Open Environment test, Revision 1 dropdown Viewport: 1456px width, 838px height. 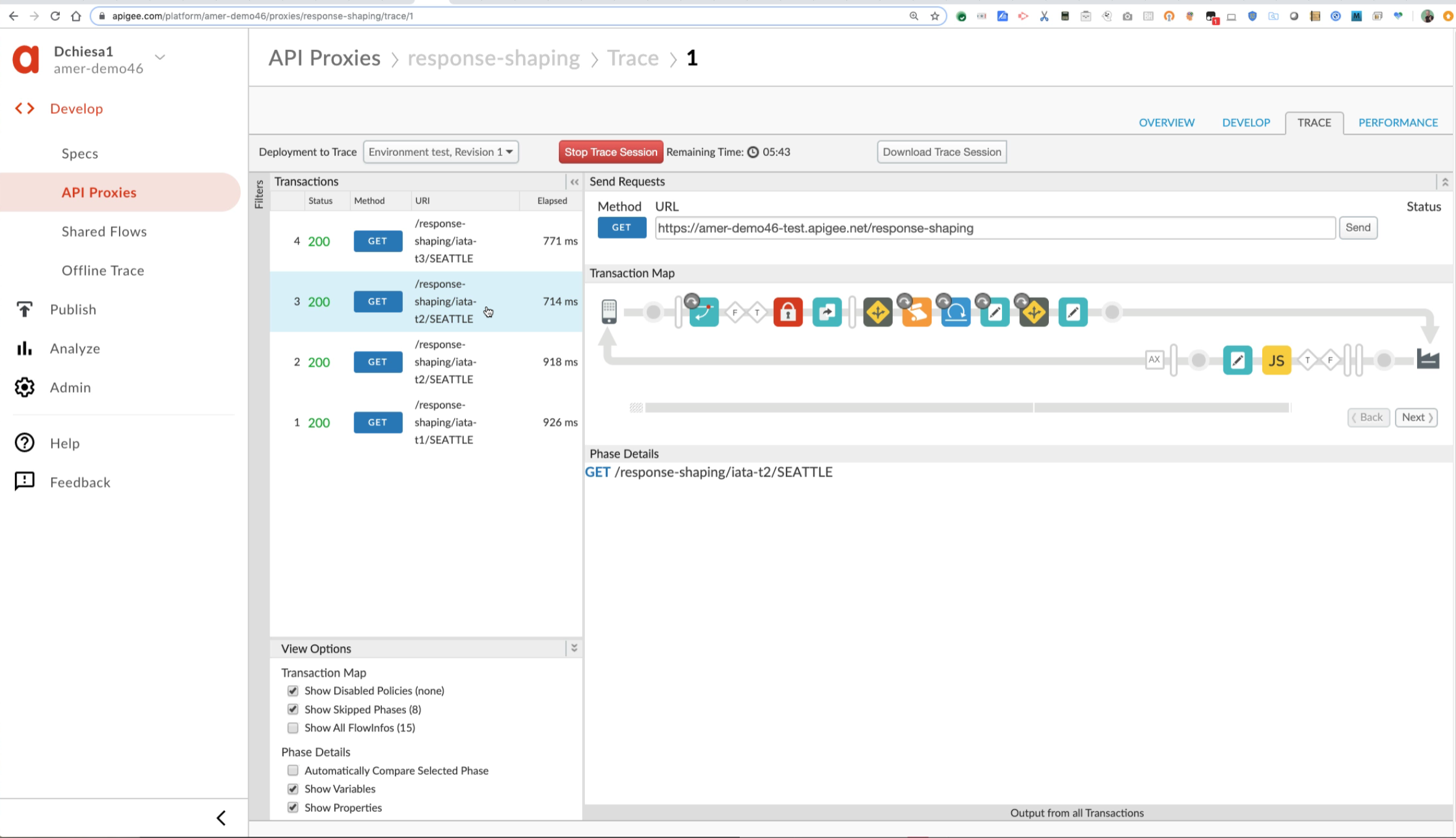point(441,152)
